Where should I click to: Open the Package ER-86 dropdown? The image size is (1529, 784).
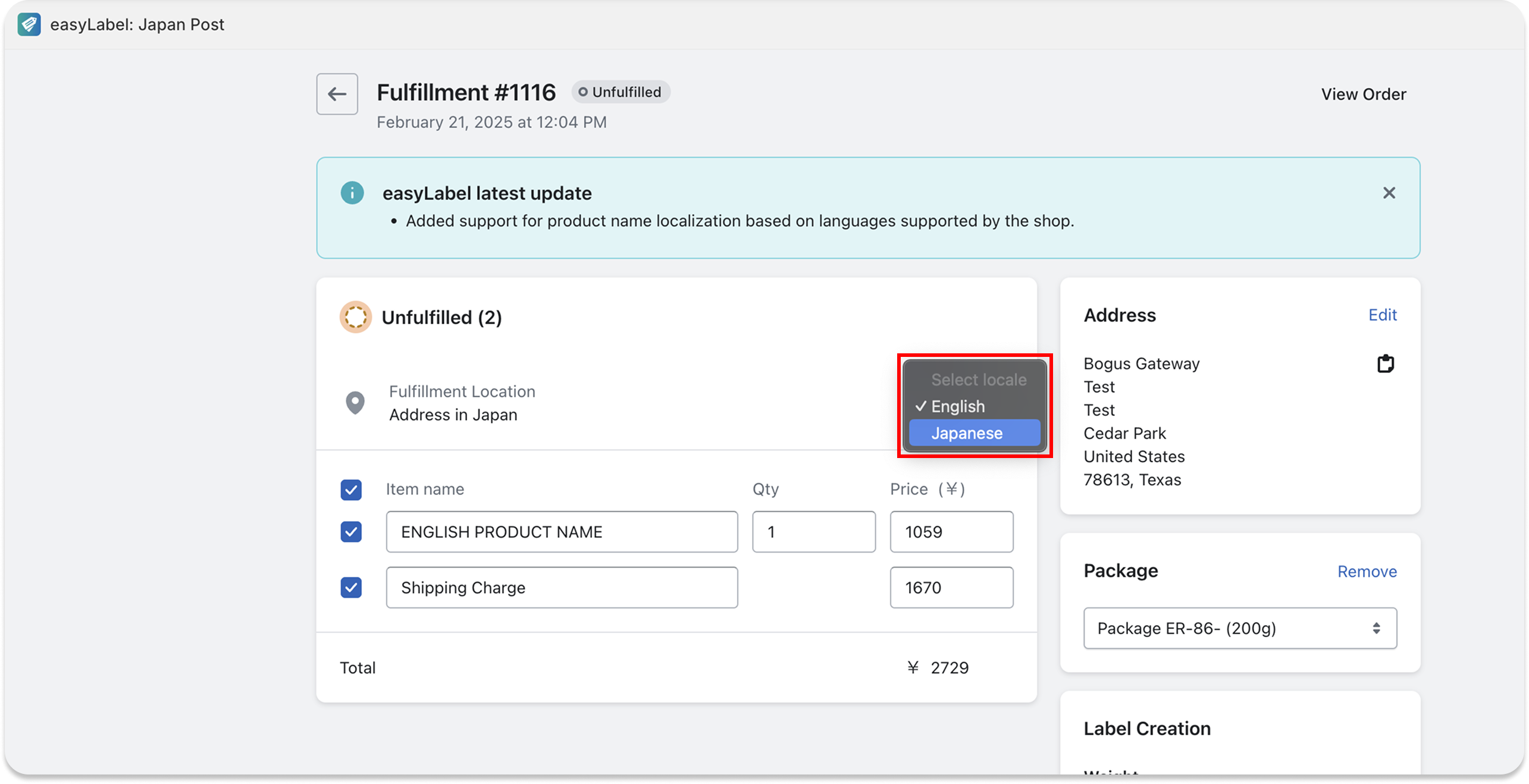coord(1239,628)
